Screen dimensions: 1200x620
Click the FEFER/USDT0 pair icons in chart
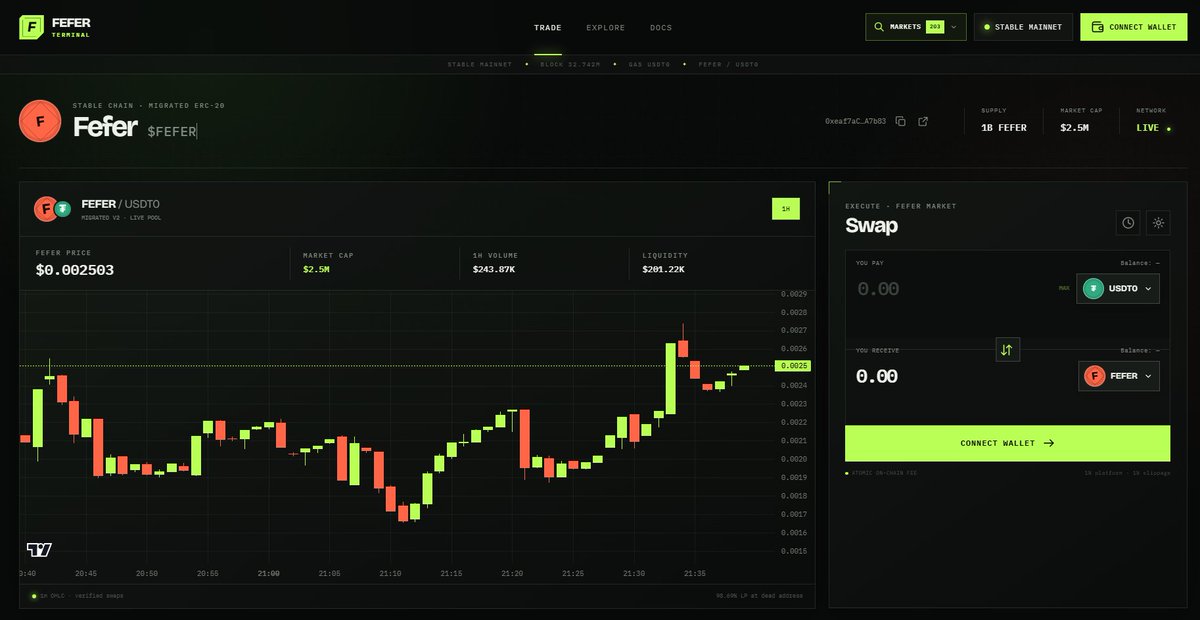point(54,209)
